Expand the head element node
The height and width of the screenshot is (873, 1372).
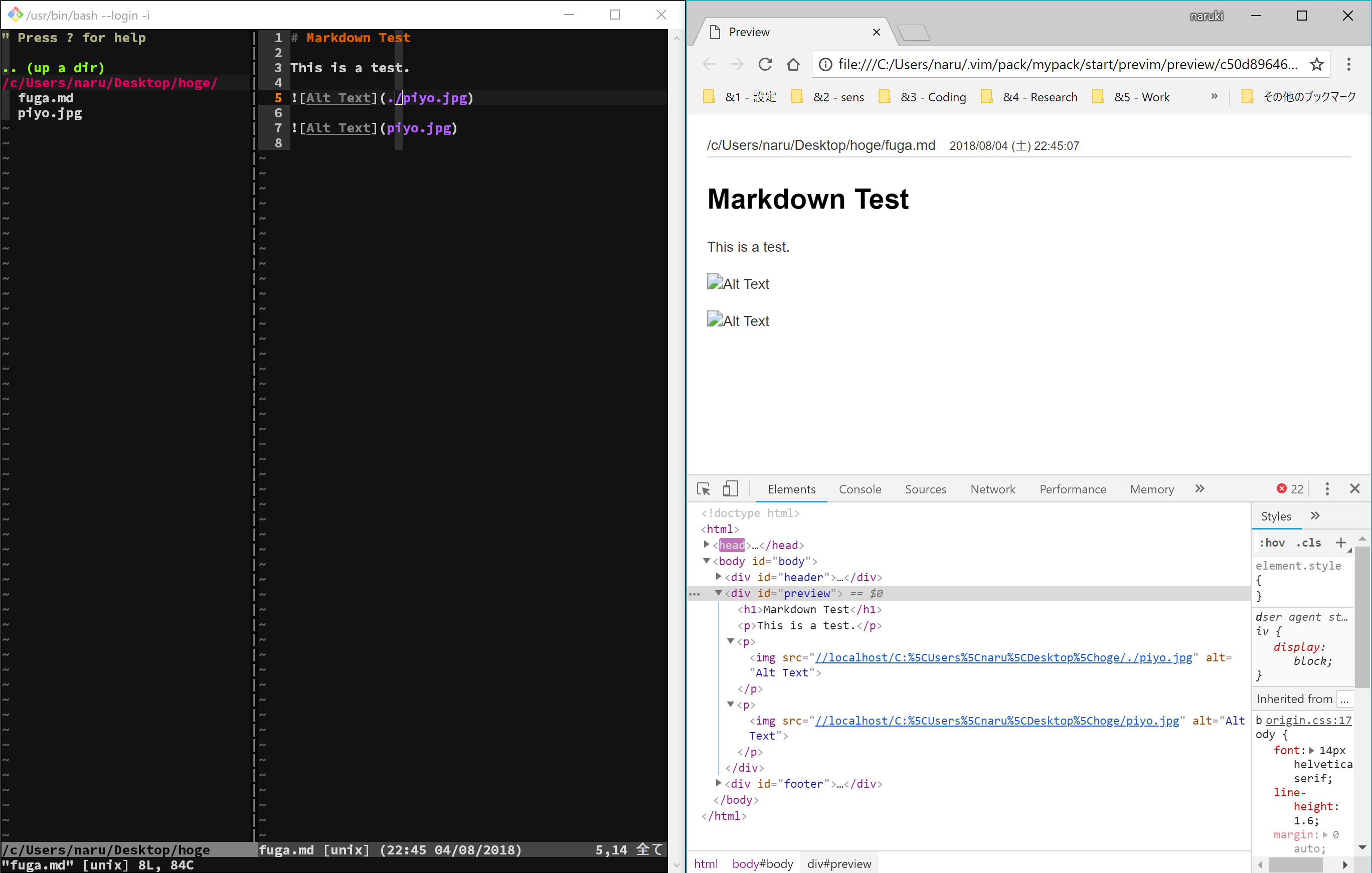point(706,545)
